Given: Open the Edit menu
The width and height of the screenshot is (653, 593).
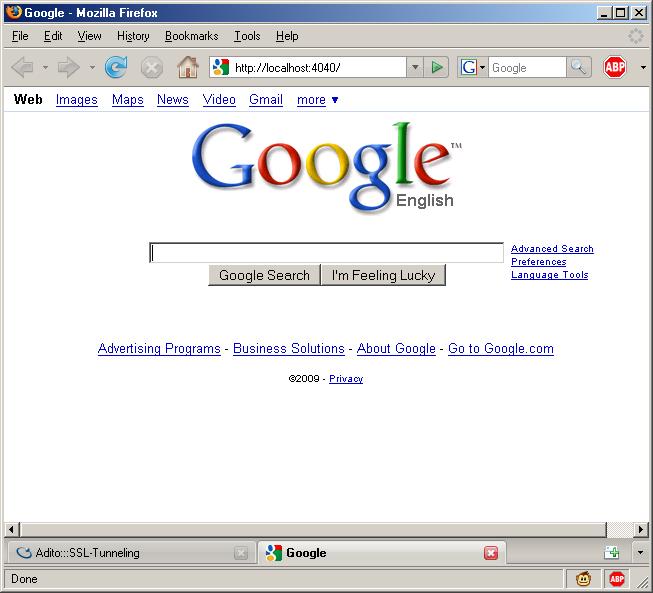Looking at the screenshot, I should click(53, 36).
